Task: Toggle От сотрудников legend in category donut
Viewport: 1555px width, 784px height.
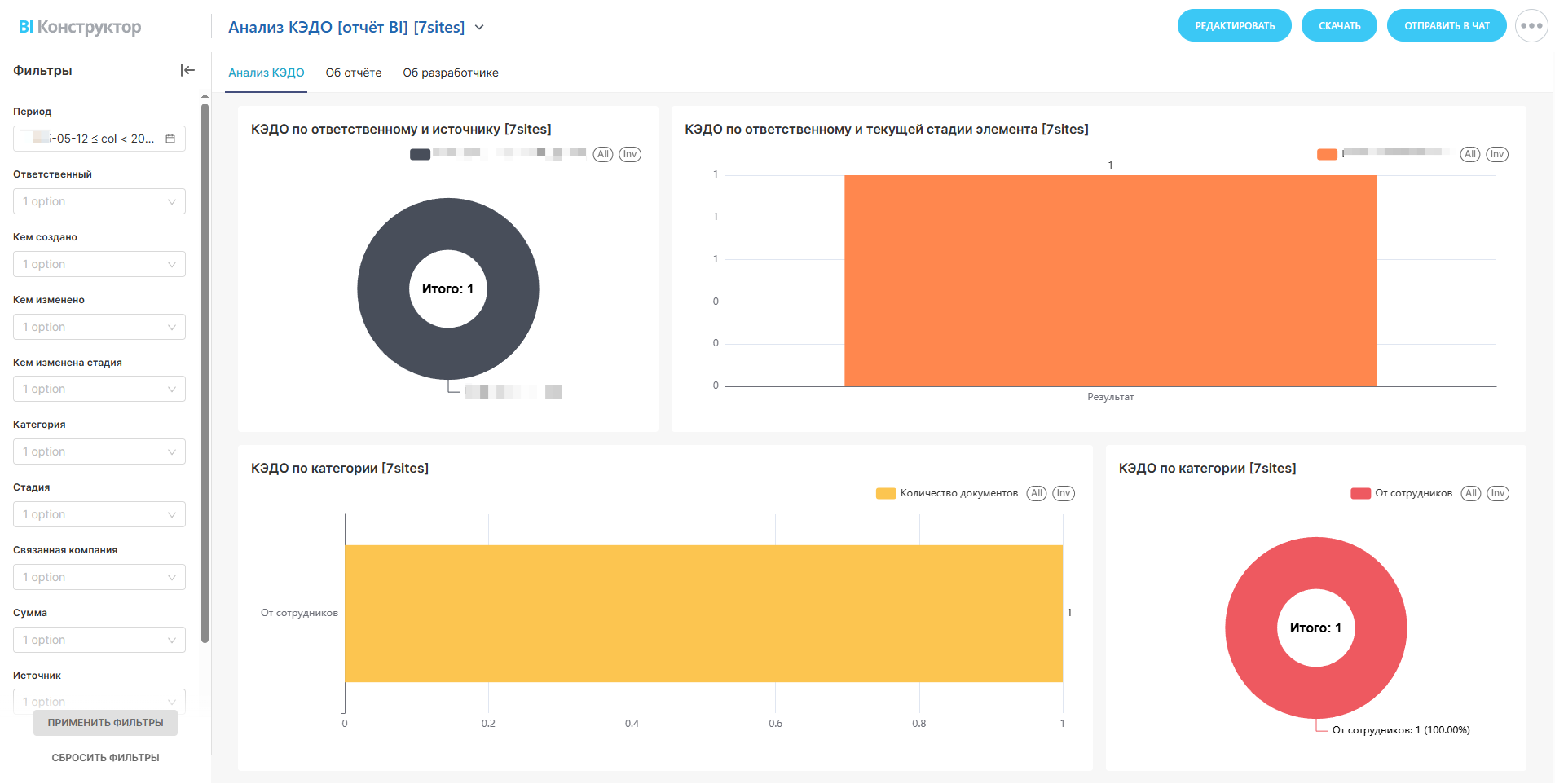Action: click(1401, 493)
